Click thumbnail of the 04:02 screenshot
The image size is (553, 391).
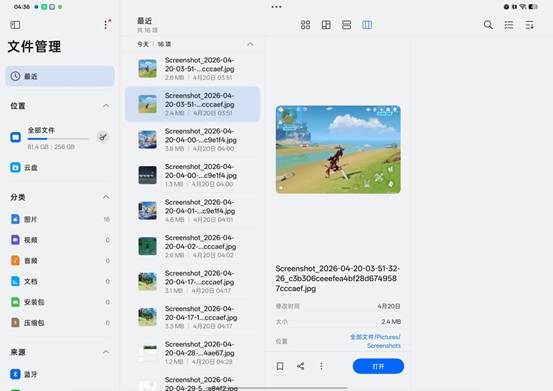[147, 246]
